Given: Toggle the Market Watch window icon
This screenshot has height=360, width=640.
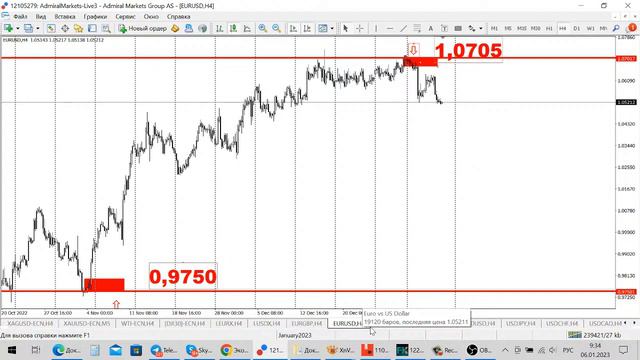Looking at the screenshot, I should [51, 28].
